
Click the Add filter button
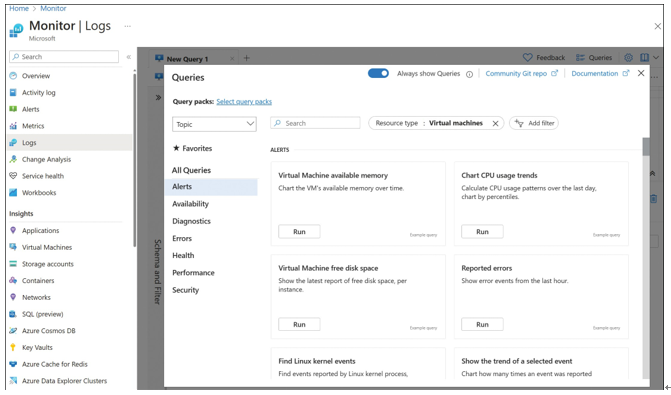[534, 123]
